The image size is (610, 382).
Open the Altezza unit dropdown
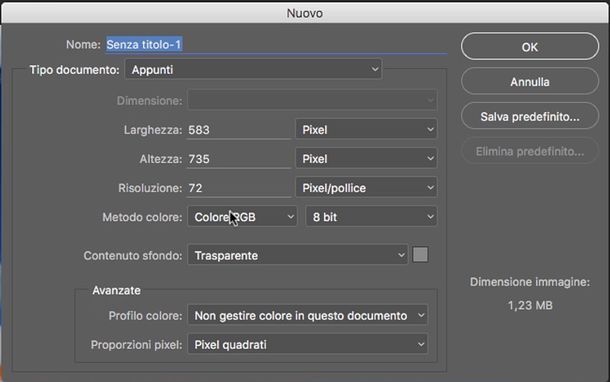point(366,159)
